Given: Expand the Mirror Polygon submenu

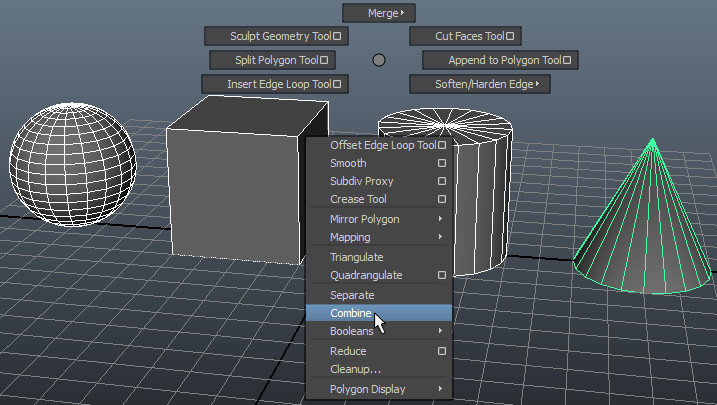Looking at the screenshot, I should click(x=378, y=219).
